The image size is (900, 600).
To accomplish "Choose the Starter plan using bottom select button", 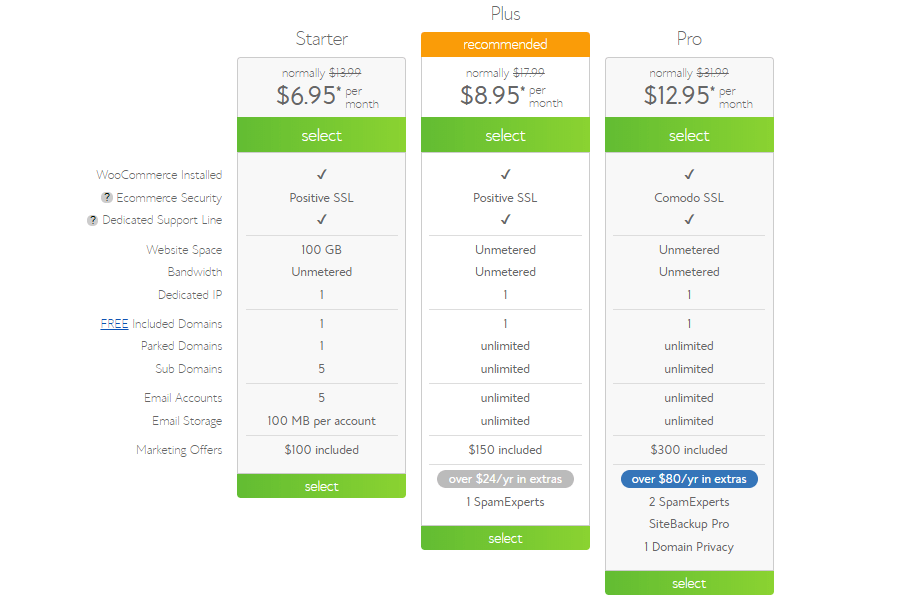I will [321, 486].
